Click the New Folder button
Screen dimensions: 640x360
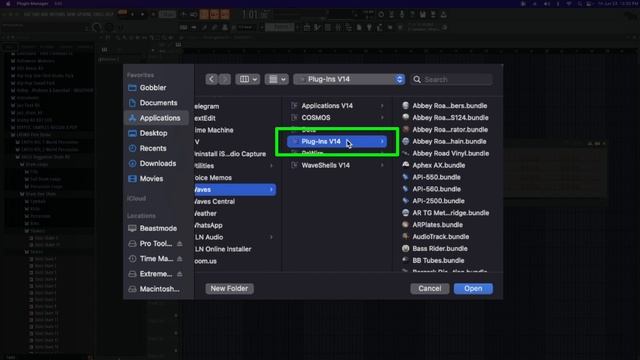point(229,289)
